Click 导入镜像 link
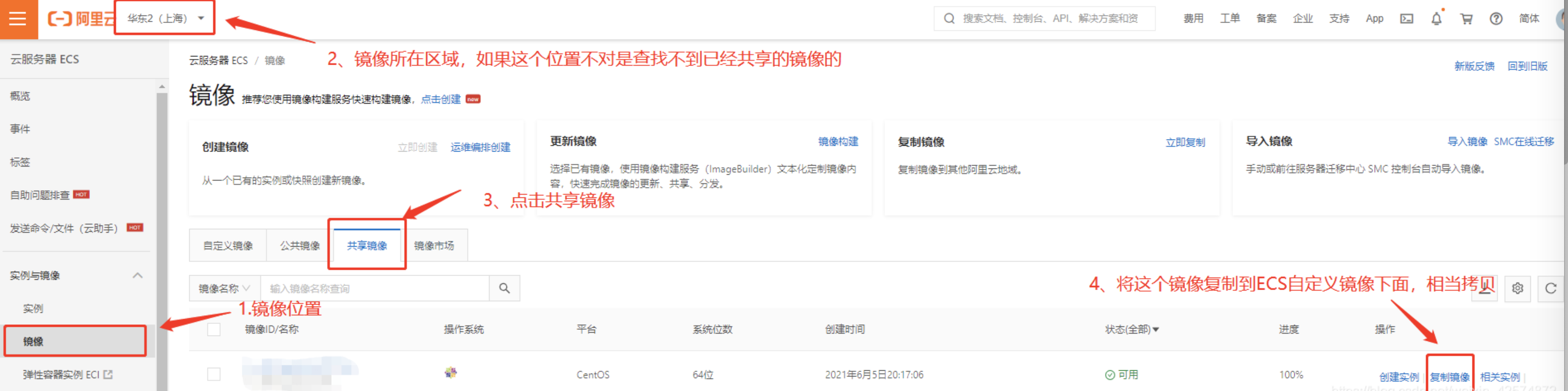The width and height of the screenshot is (1568, 391). [x=1467, y=141]
